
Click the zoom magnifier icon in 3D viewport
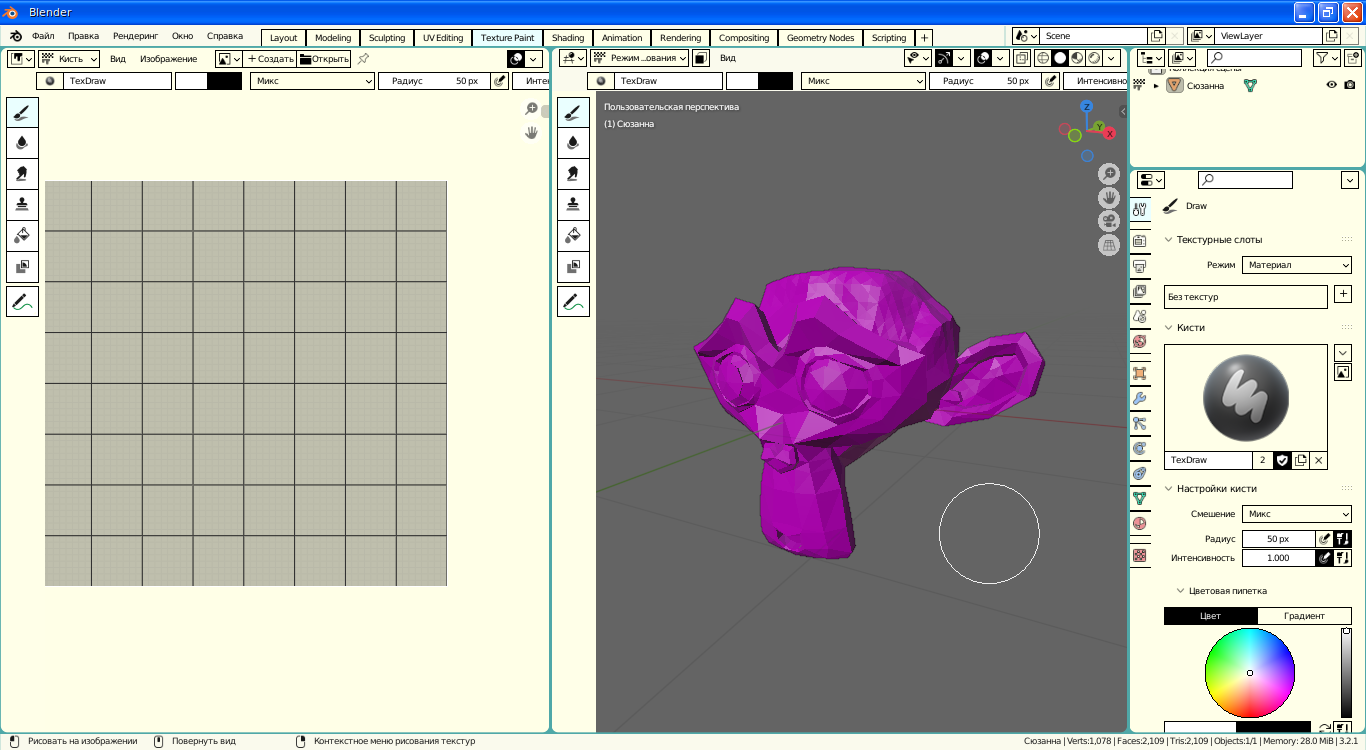tap(1109, 174)
